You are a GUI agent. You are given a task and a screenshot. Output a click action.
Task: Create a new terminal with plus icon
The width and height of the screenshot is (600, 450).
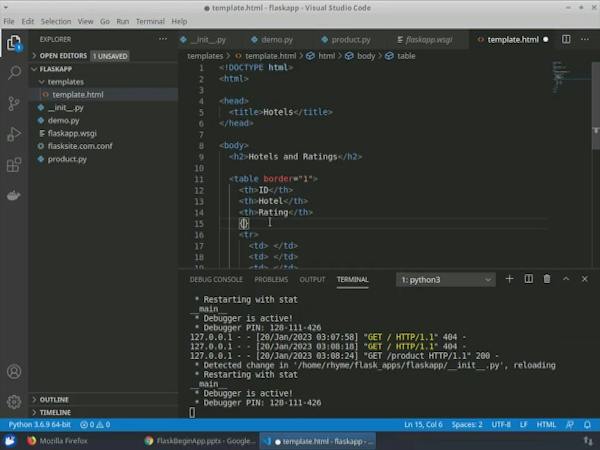click(x=509, y=279)
